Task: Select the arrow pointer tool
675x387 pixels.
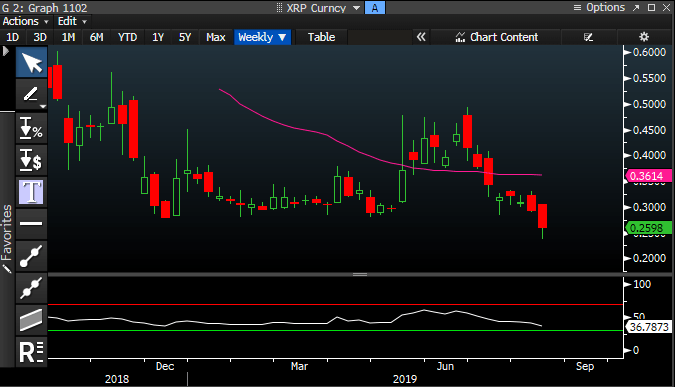Action: click(31, 63)
